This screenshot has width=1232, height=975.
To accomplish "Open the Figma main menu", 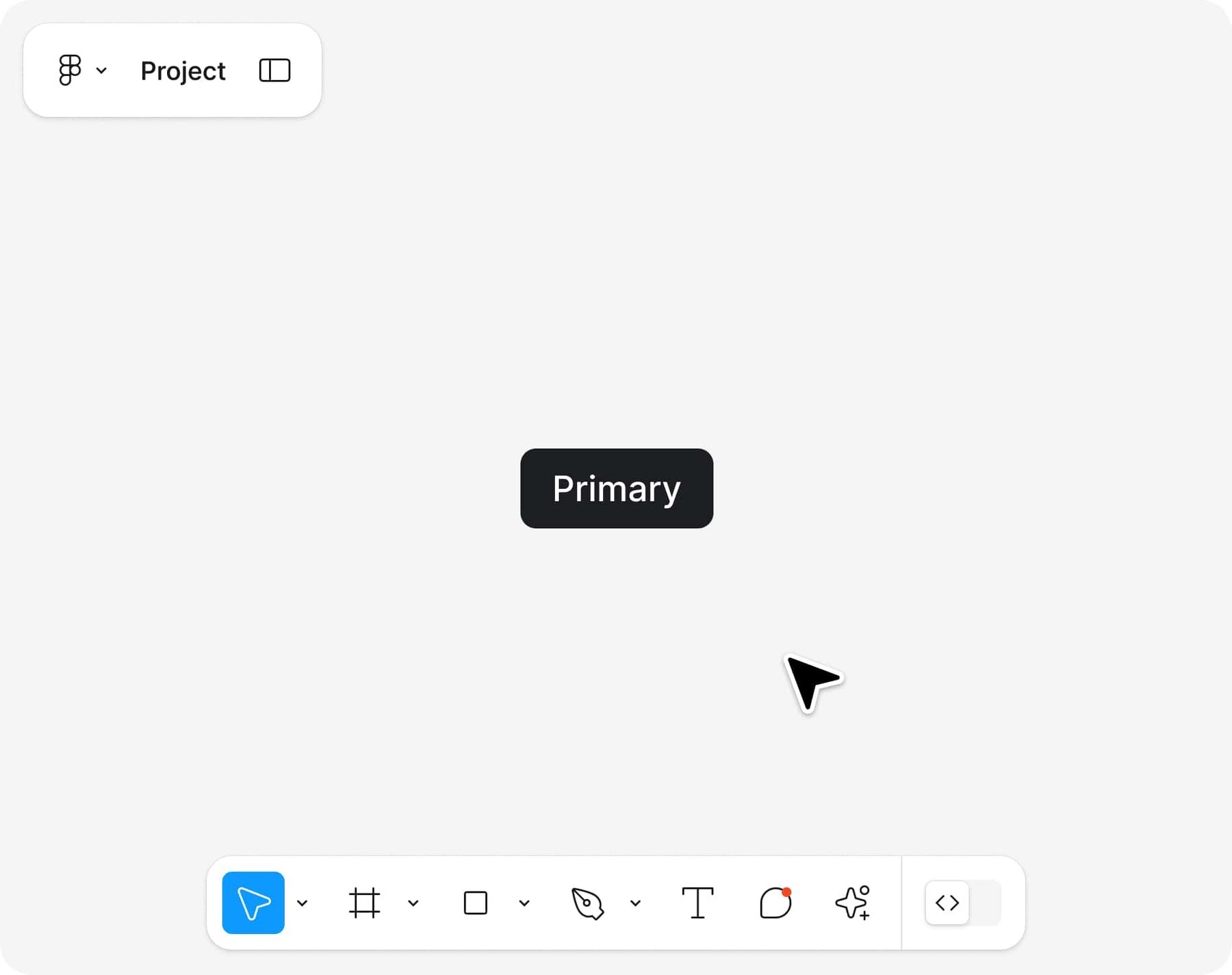I will 101,71.
